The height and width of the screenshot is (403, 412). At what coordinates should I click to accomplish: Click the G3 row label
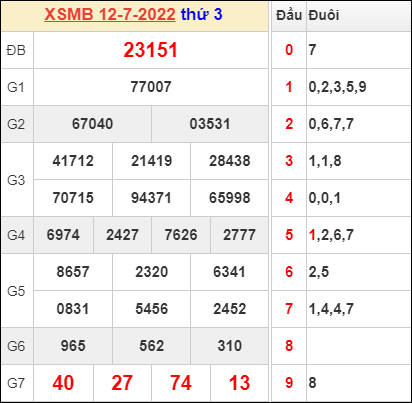coord(16,180)
